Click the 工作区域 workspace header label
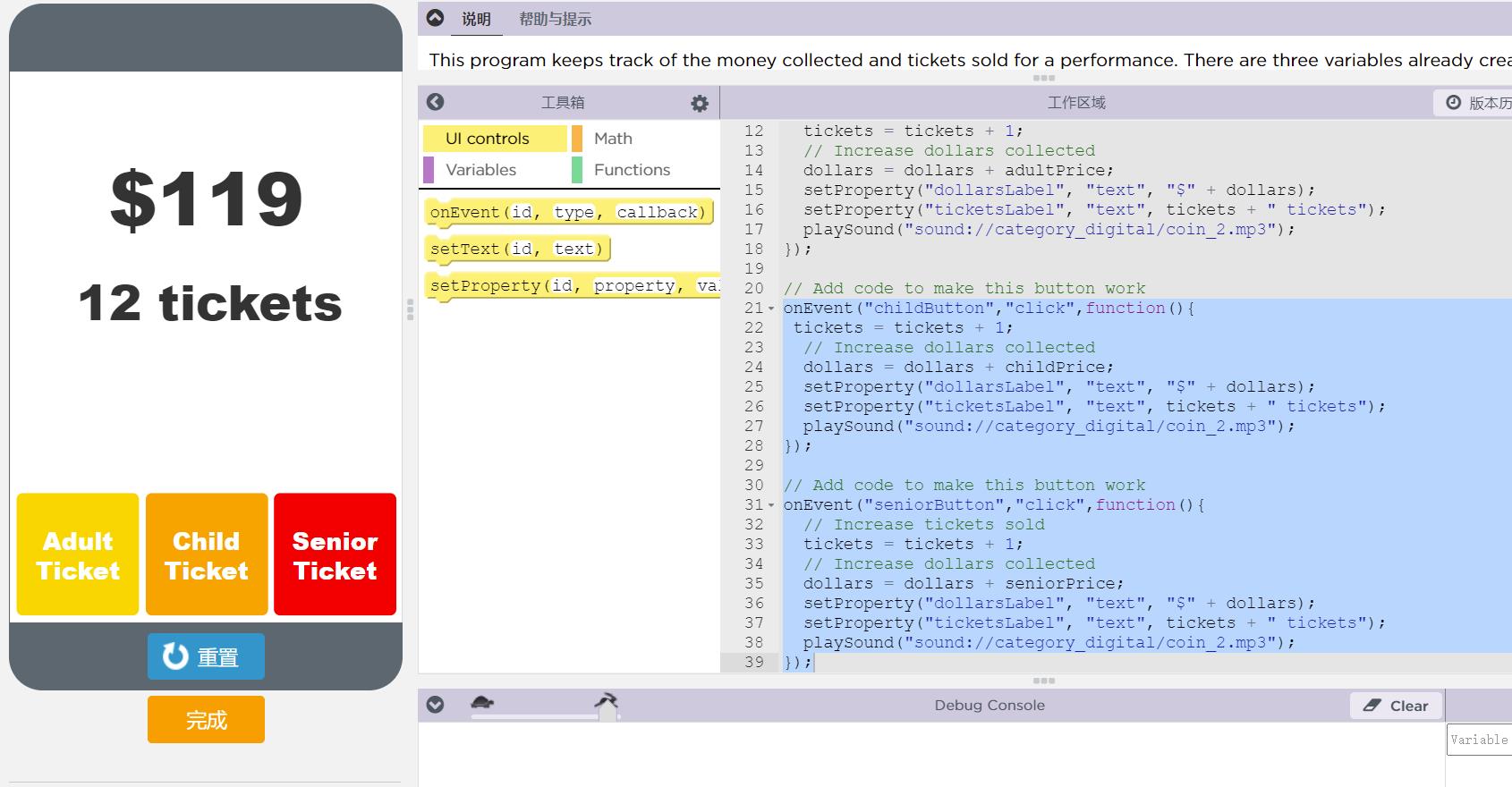 click(x=1076, y=103)
